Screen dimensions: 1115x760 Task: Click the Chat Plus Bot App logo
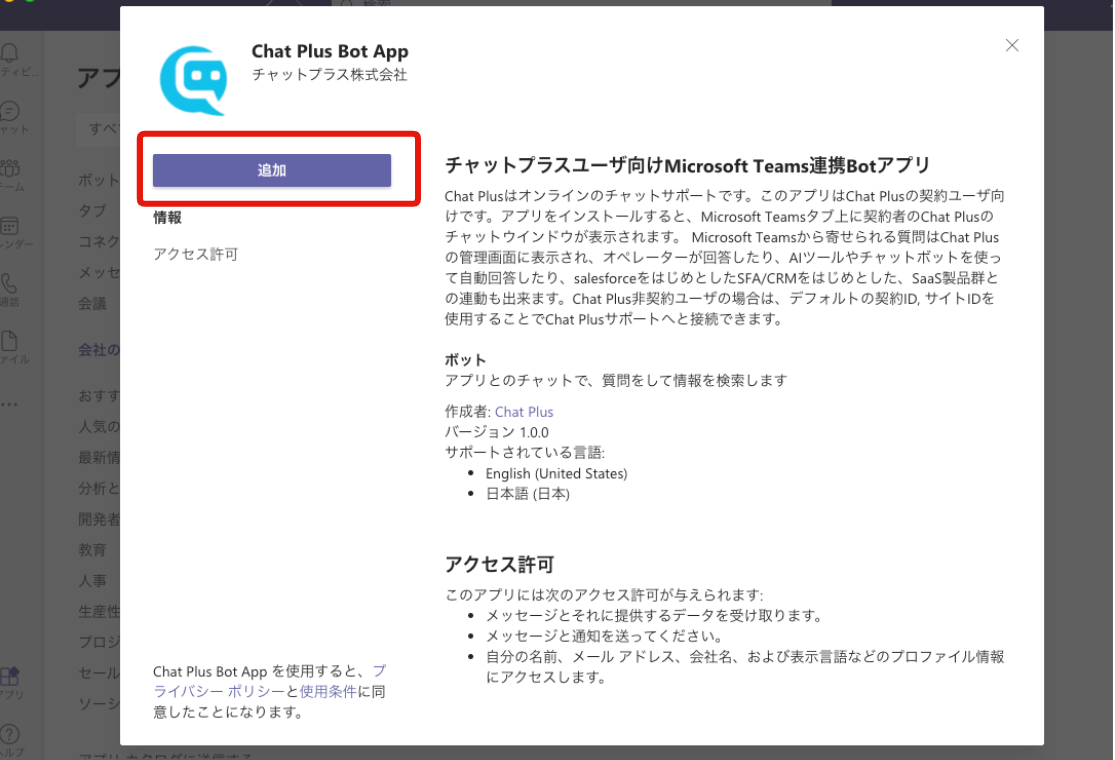pos(194,80)
